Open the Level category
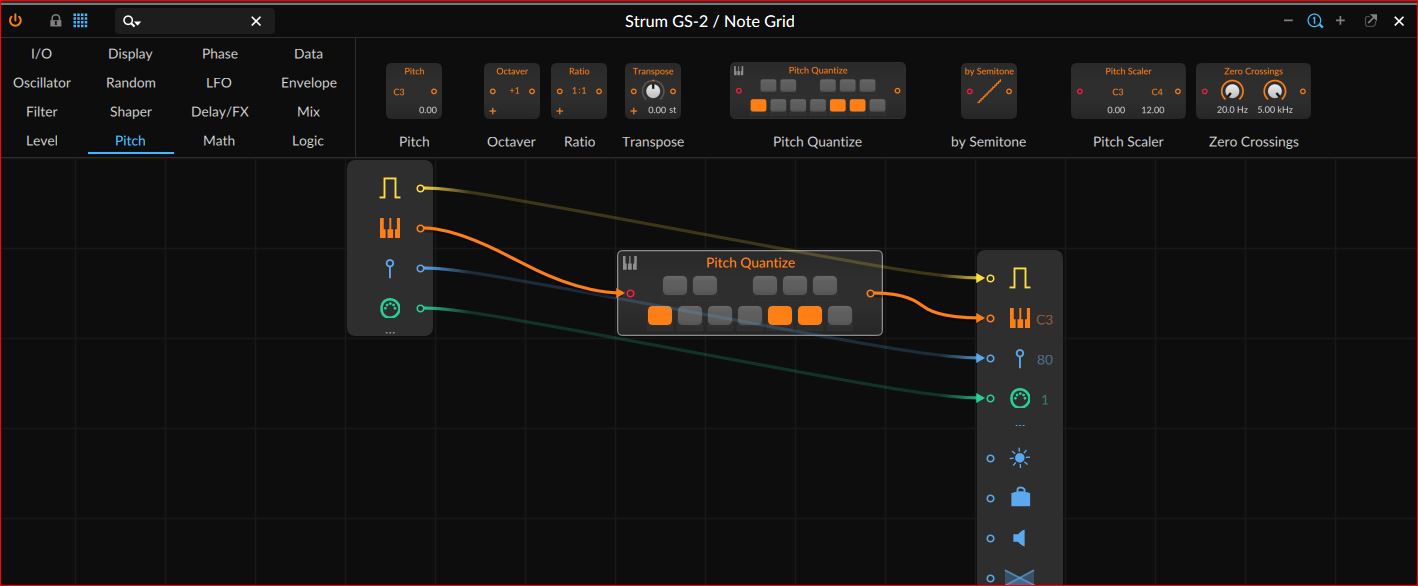Image resolution: width=1418 pixels, height=586 pixels. click(42, 141)
